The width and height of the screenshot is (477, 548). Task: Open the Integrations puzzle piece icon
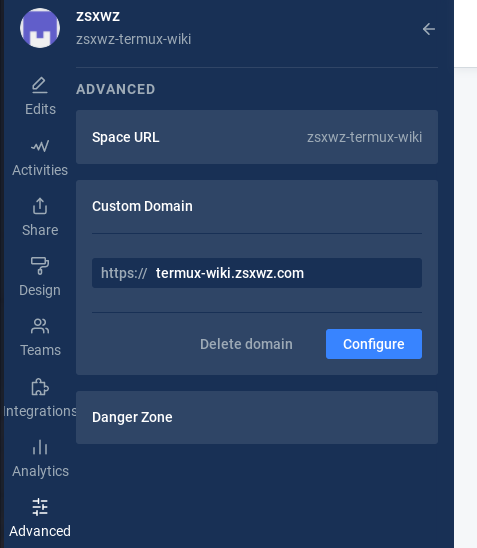point(40,387)
